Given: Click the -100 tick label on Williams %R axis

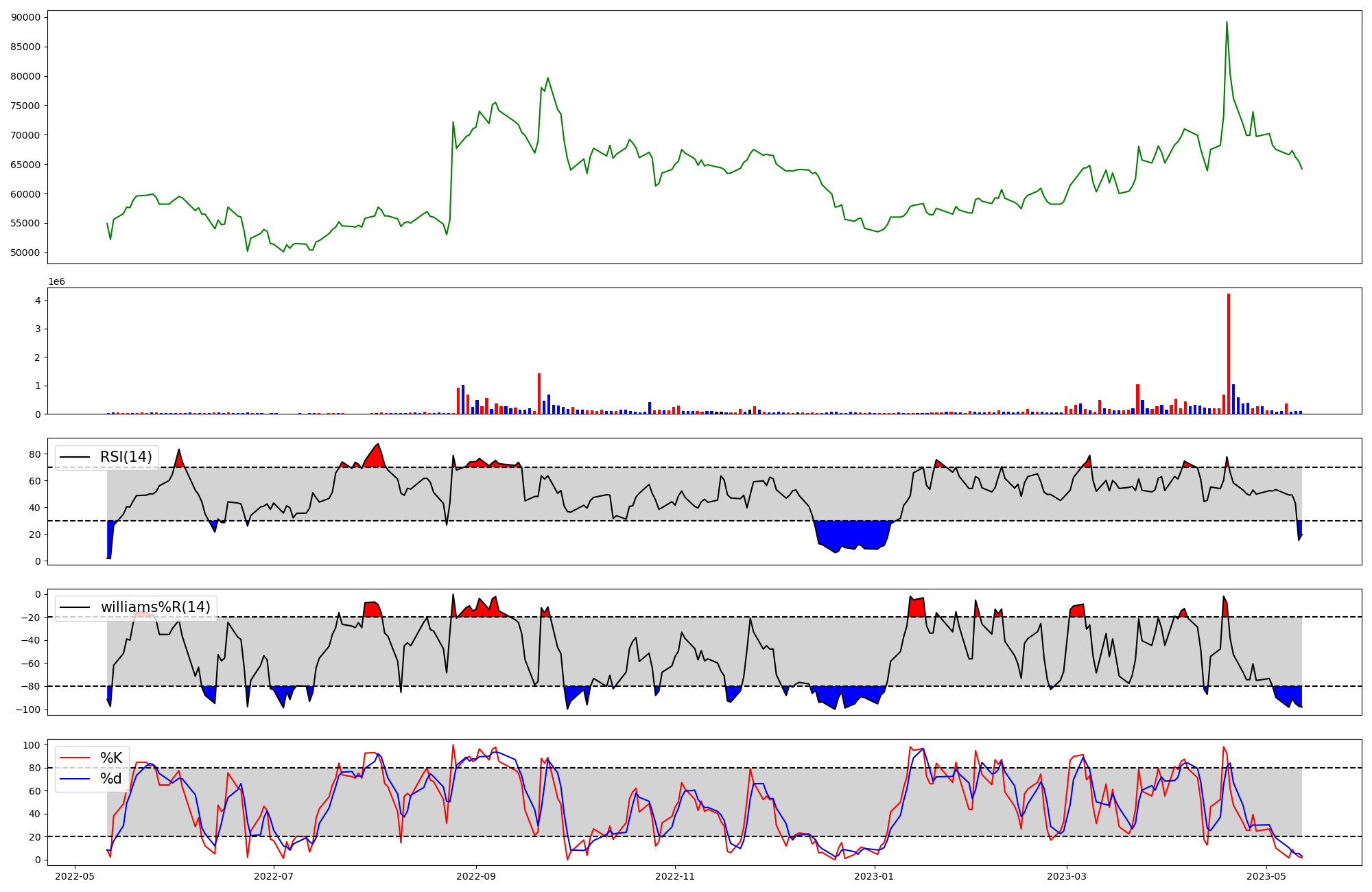Looking at the screenshot, I should point(29,709).
